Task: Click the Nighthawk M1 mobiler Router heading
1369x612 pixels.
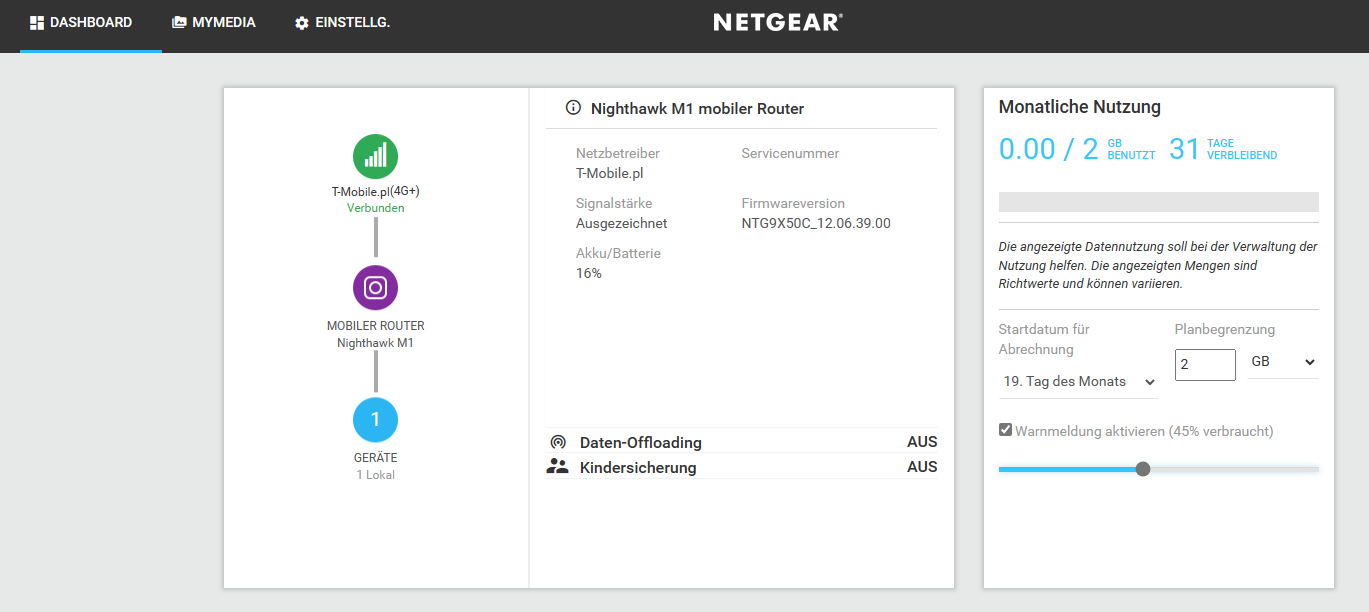Action: tap(697, 108)
